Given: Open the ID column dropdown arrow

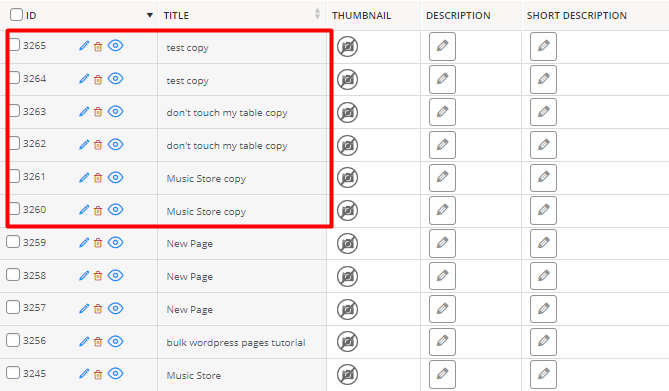Looking at the screenshot, I should tap(150, 15).
